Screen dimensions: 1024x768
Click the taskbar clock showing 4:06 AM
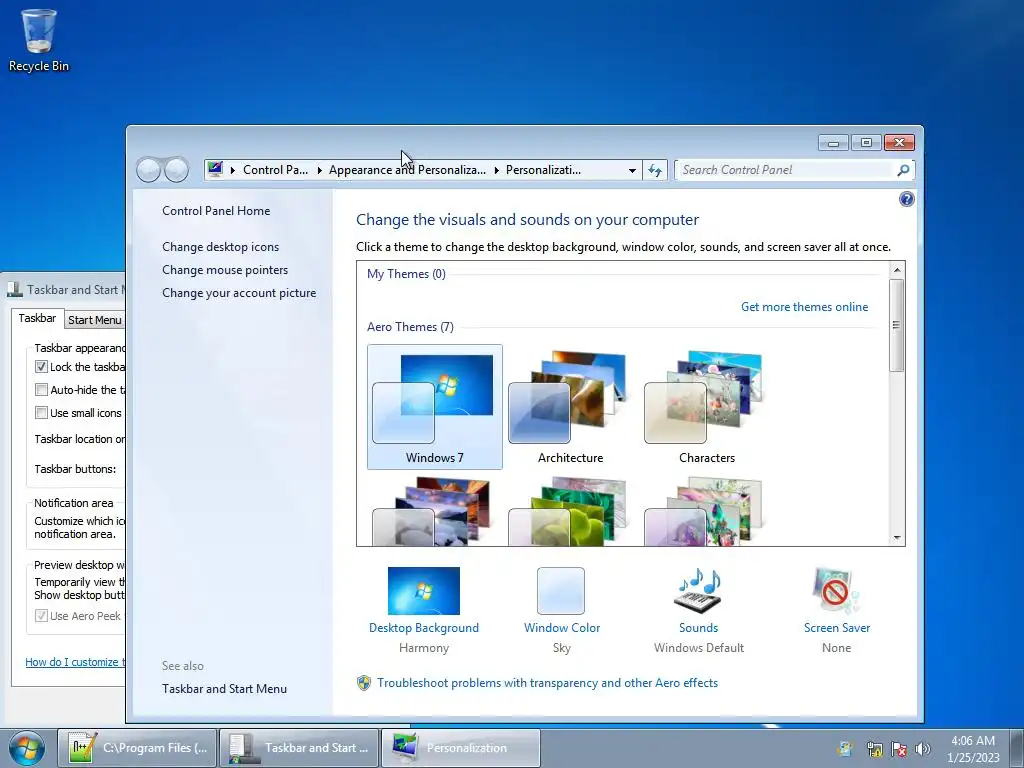[973, 749]
